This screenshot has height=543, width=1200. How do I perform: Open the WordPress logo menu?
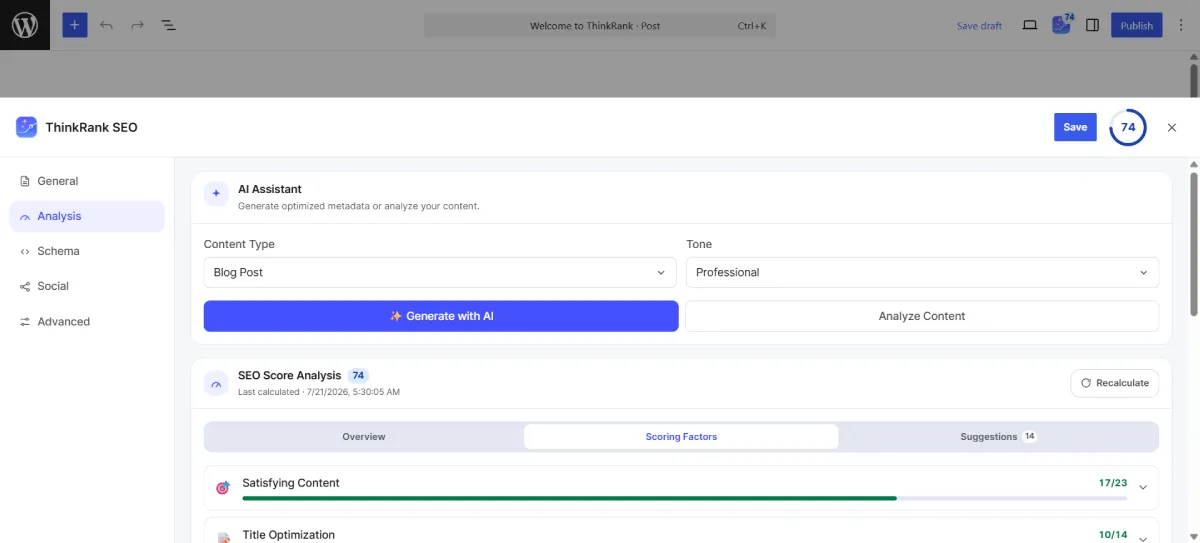click(x=25, y=25)
